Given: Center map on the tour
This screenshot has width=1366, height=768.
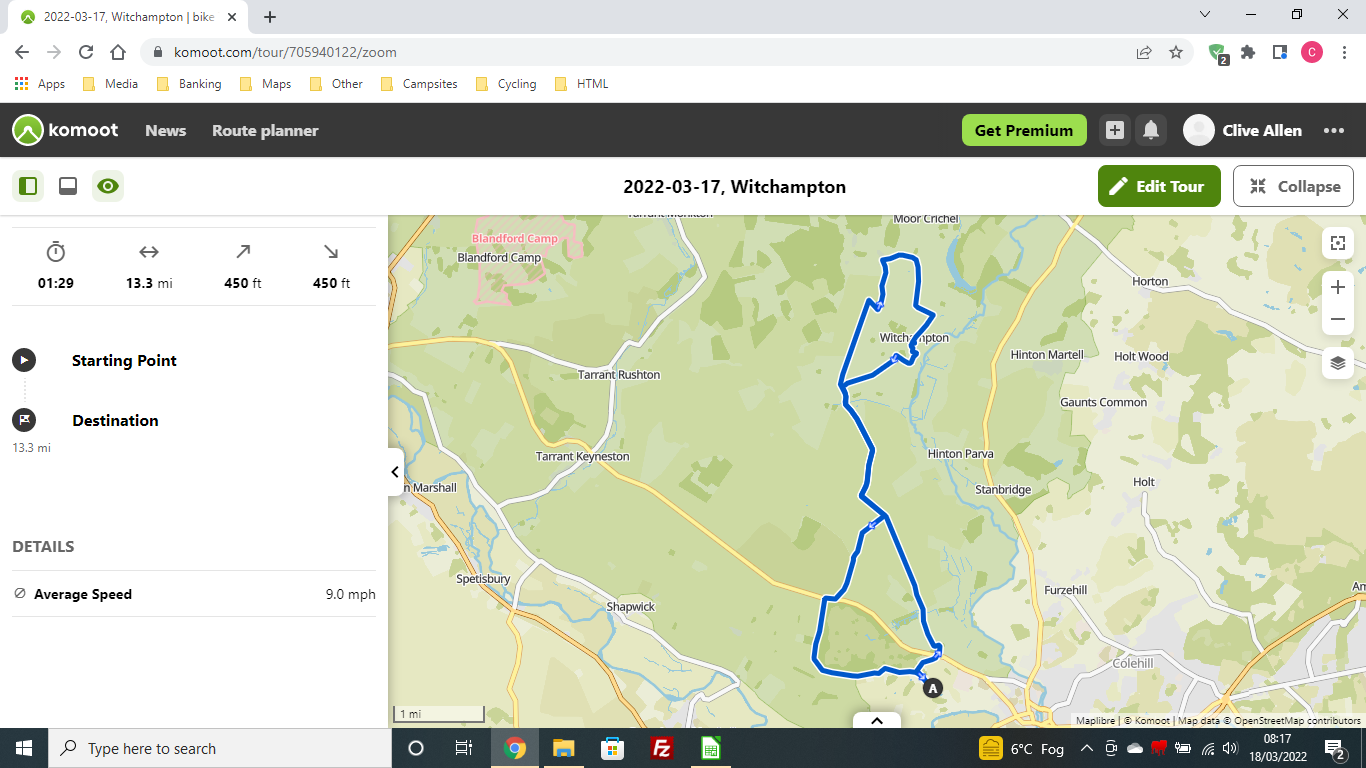Looking at the screenshot, I should (x=1338, y=243).
